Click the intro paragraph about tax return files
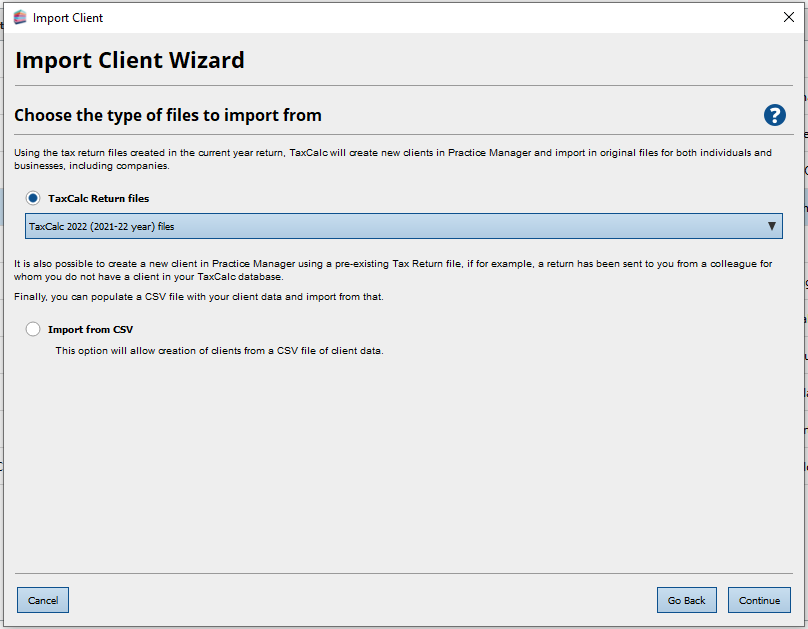This screenshot has width=808, height=629. (x=390, y=158)
